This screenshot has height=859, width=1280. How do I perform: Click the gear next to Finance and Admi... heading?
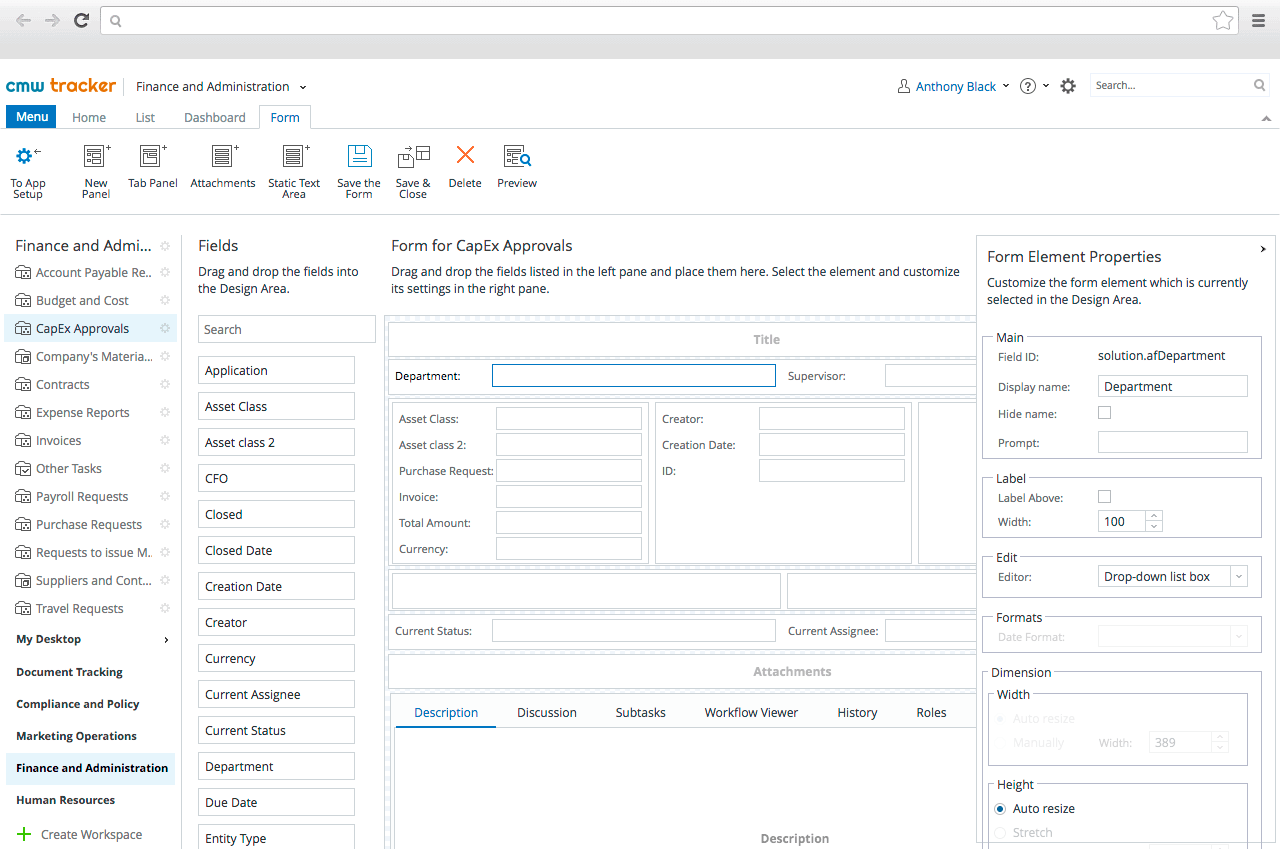(165, 246)
